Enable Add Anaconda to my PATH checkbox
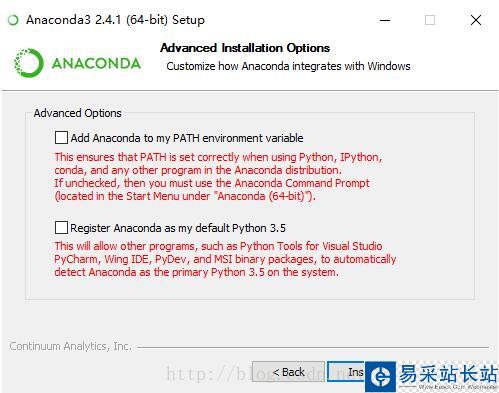Viewport: 499px width, 393px height. 61,137
